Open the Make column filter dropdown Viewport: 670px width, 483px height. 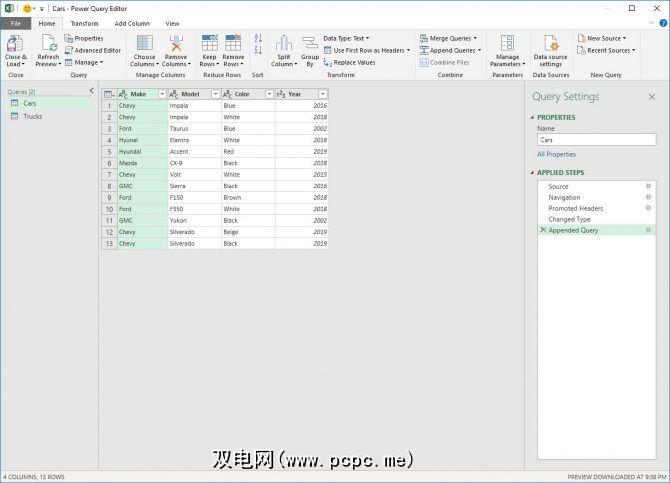tap(162, 94)
